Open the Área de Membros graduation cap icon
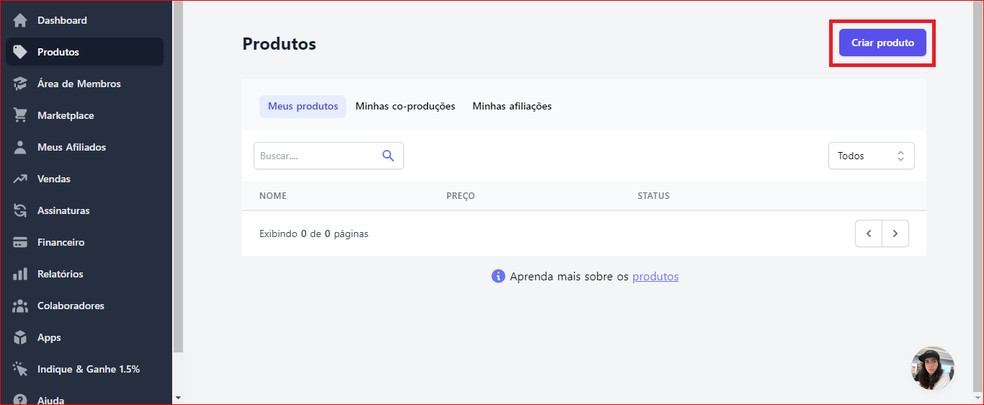 click(19, 84)
